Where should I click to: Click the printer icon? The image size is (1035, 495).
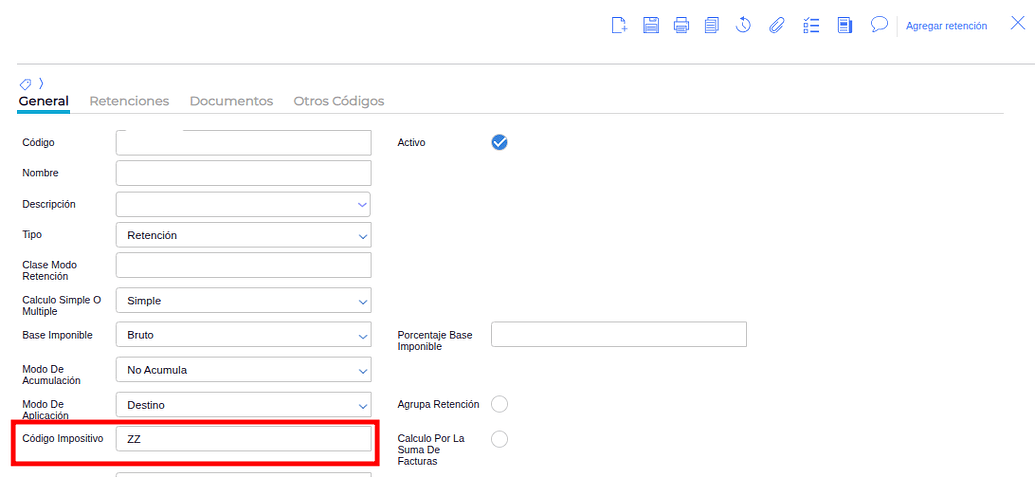[682, 25]
